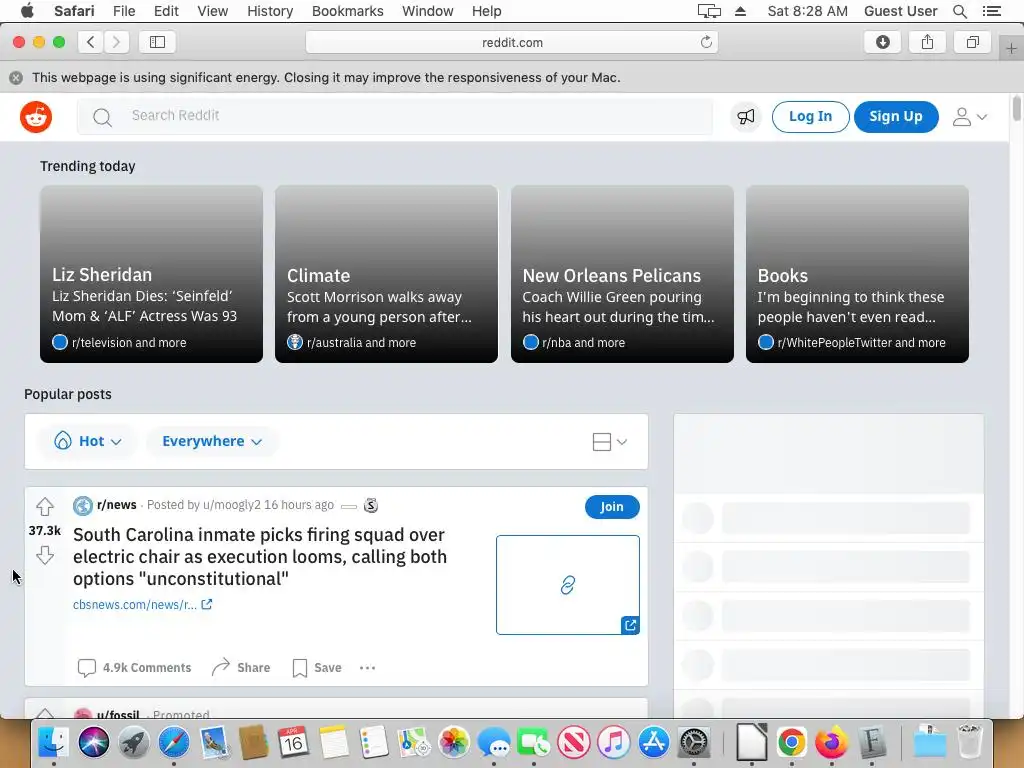
Task: Dismiss the significant energy warning banner
Action: coord(16,78)
